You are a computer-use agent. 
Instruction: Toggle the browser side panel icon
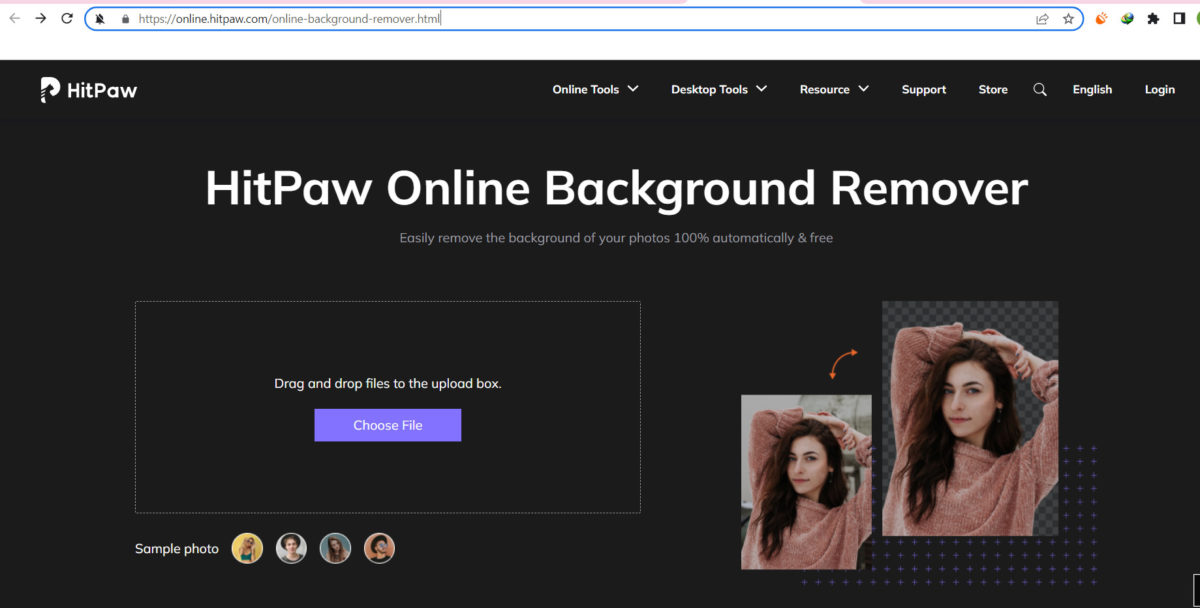tap(1179, 19)
